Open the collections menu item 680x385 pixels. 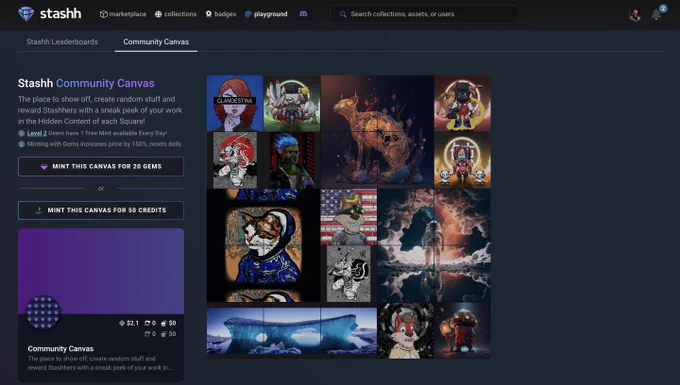click(176, 14)
